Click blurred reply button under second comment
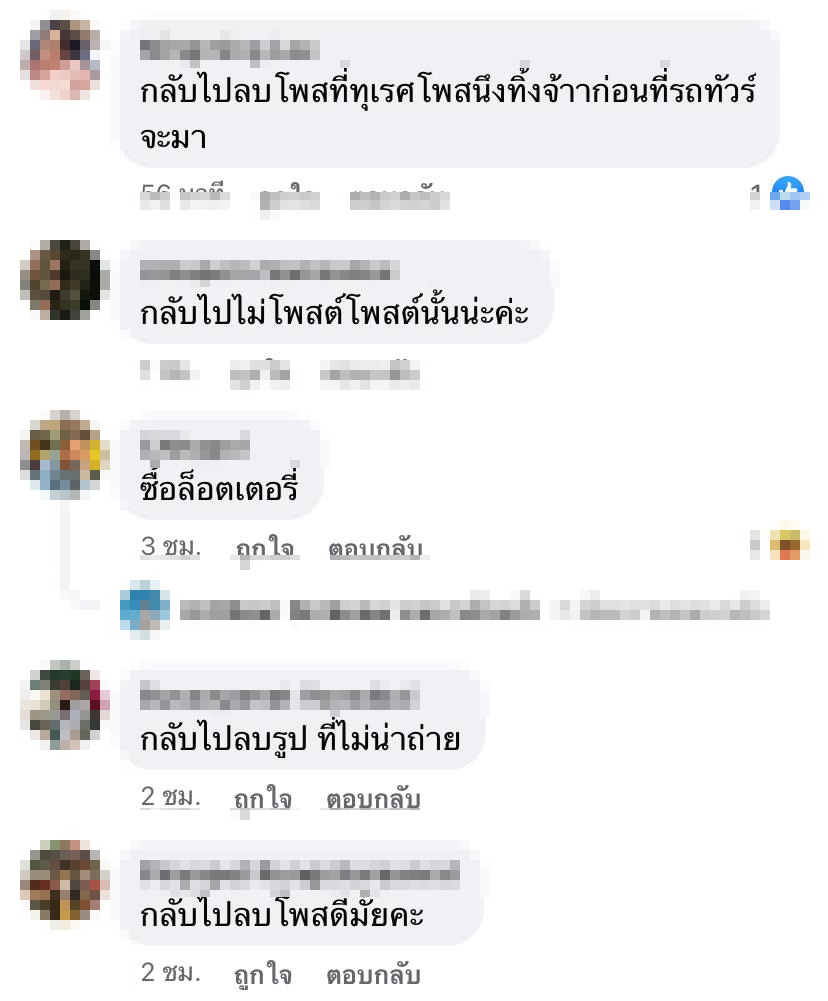This screenshot has width=828, height=1001. click(x=370, y=373)
